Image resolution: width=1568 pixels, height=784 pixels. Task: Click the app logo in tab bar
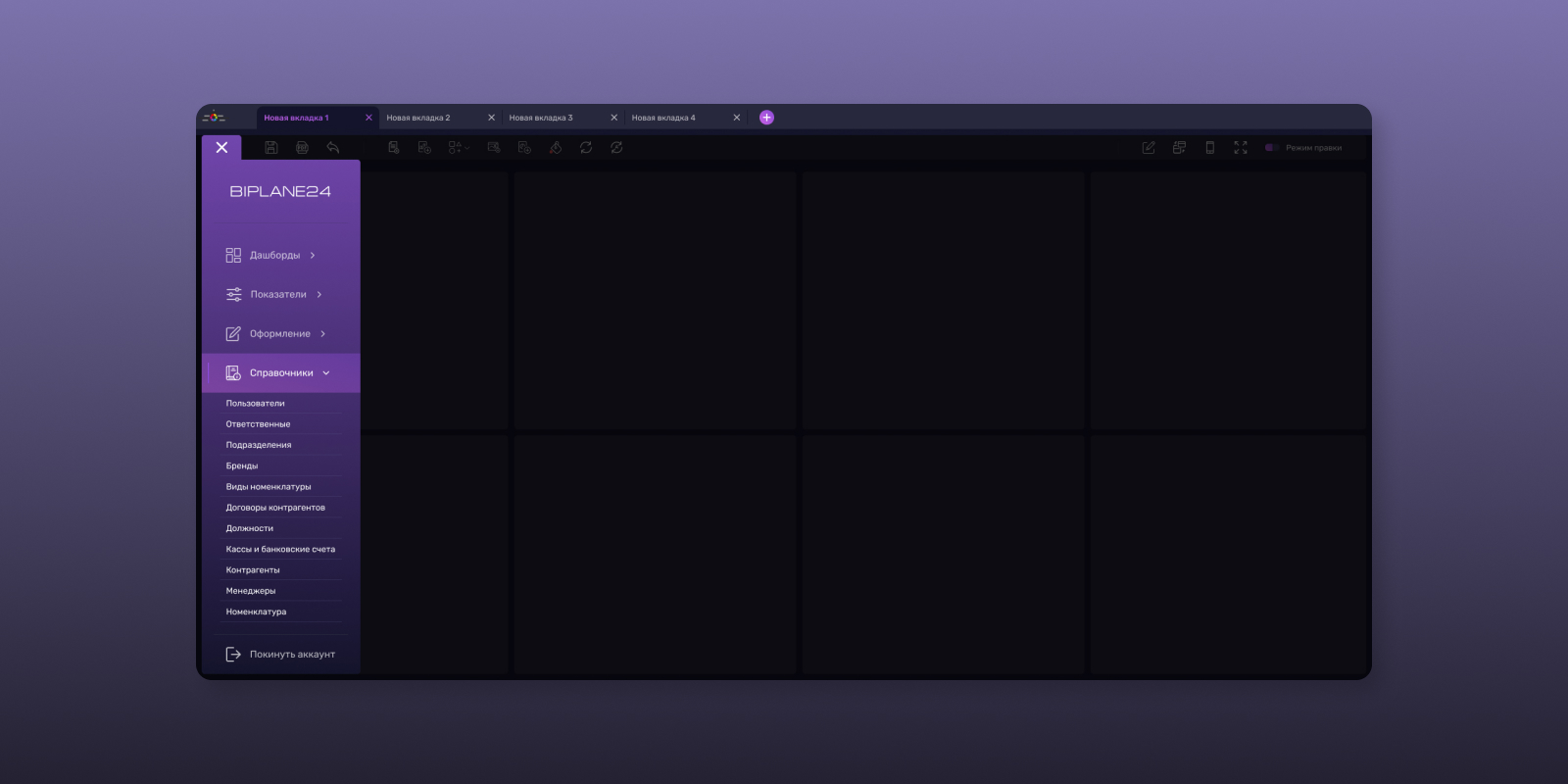point(214,117)
